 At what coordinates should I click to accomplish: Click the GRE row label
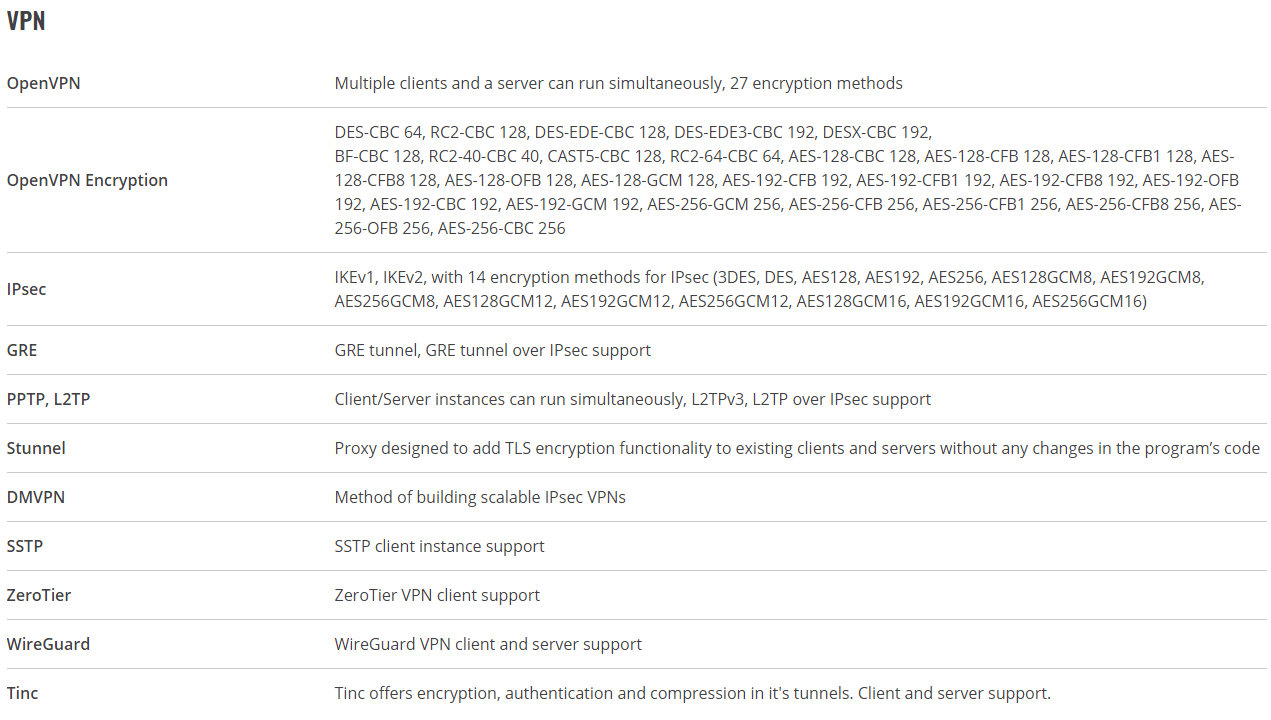click(x=22, y=350)
